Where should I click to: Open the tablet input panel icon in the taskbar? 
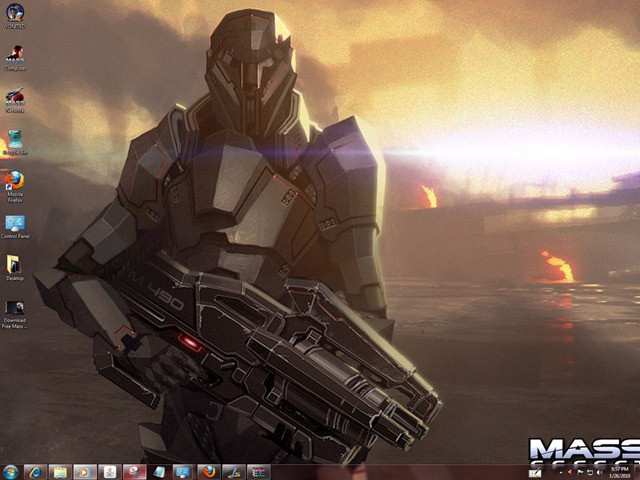[x=535, y=473]
